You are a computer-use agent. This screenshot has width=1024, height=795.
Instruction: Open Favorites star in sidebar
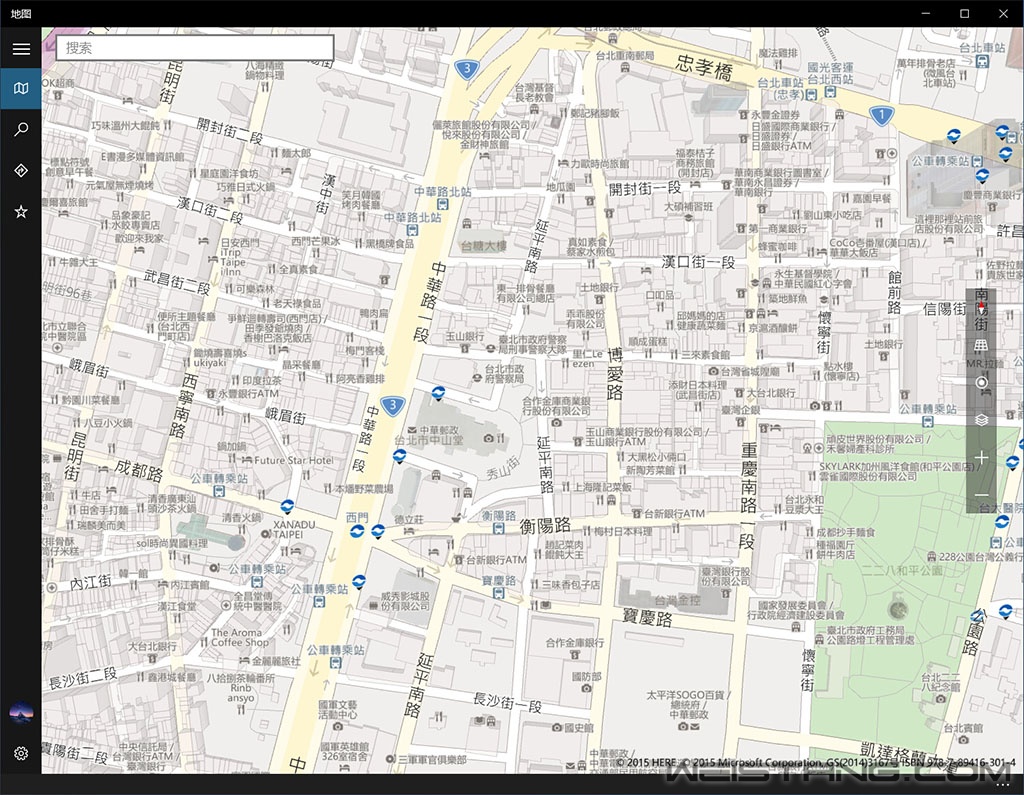pyautogui.click(x=21, y=212)
